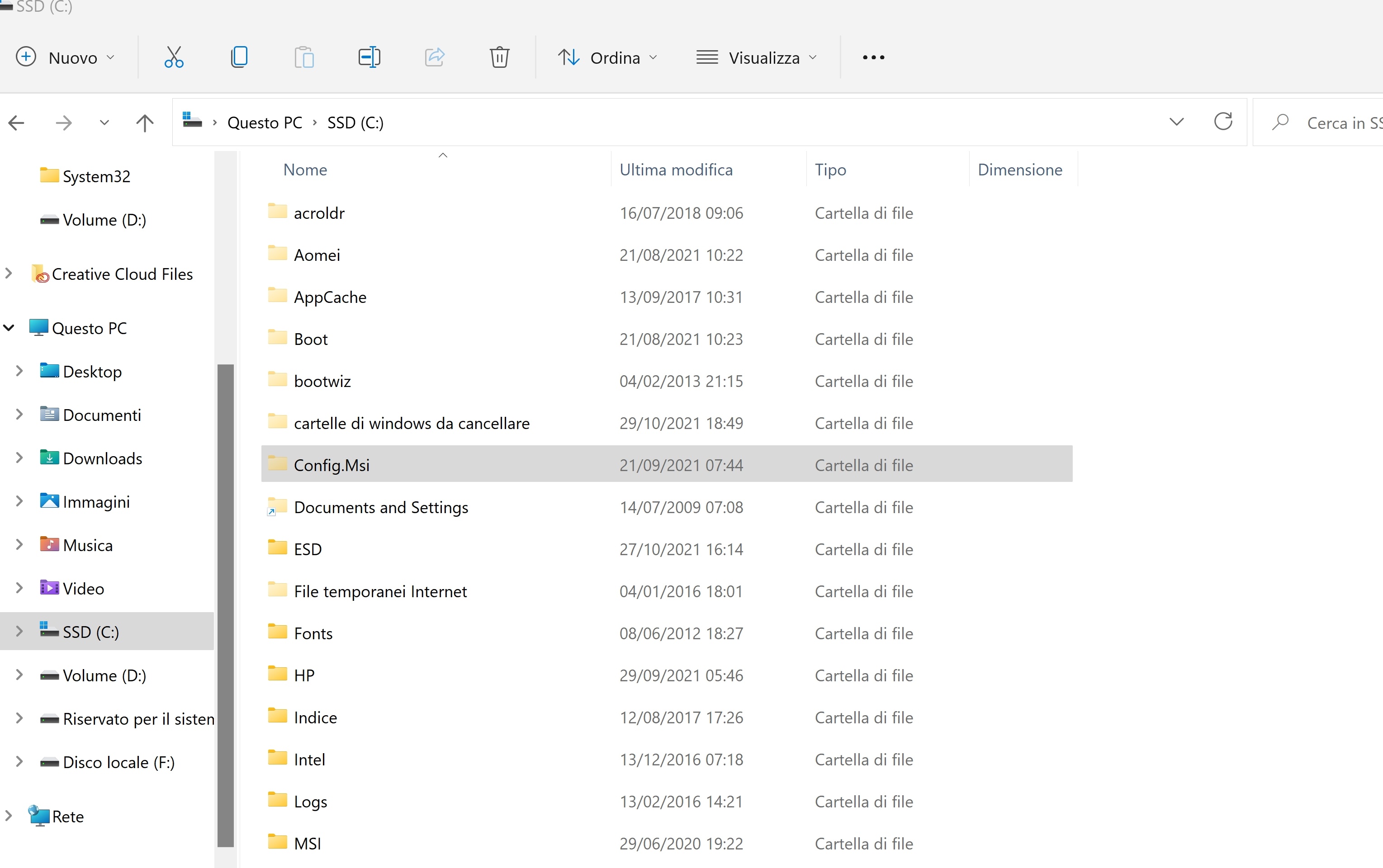Screen dimensions: 1383x868
Task: Open the Ordina sort menu
Action: tap(608, 57)
